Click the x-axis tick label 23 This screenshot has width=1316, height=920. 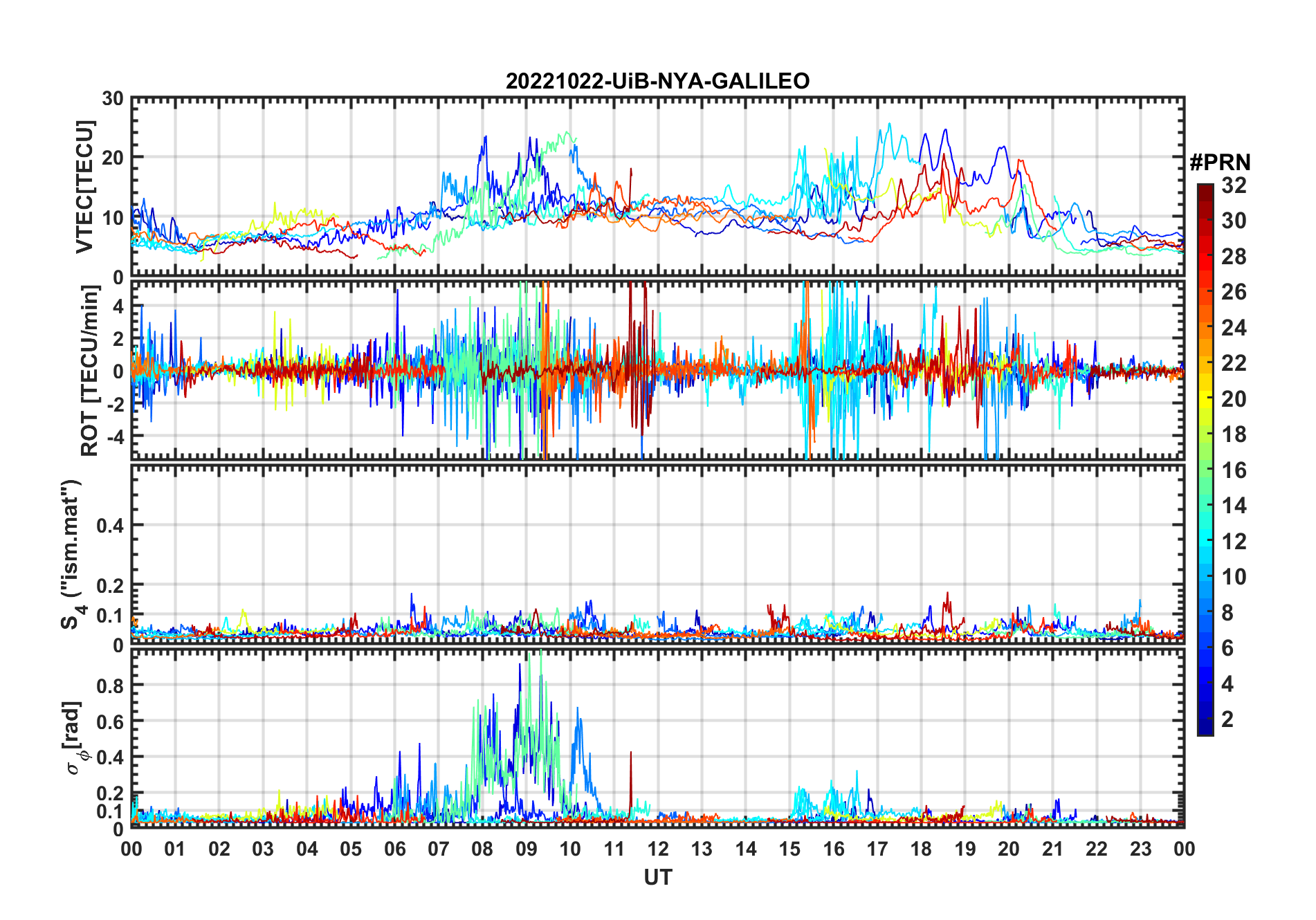[1140, 849]
